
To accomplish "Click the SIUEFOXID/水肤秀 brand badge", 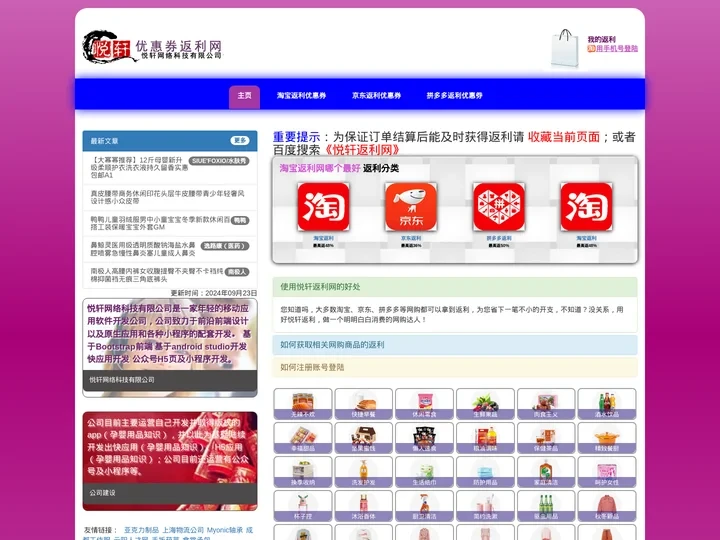I will [x=219, y=161].
